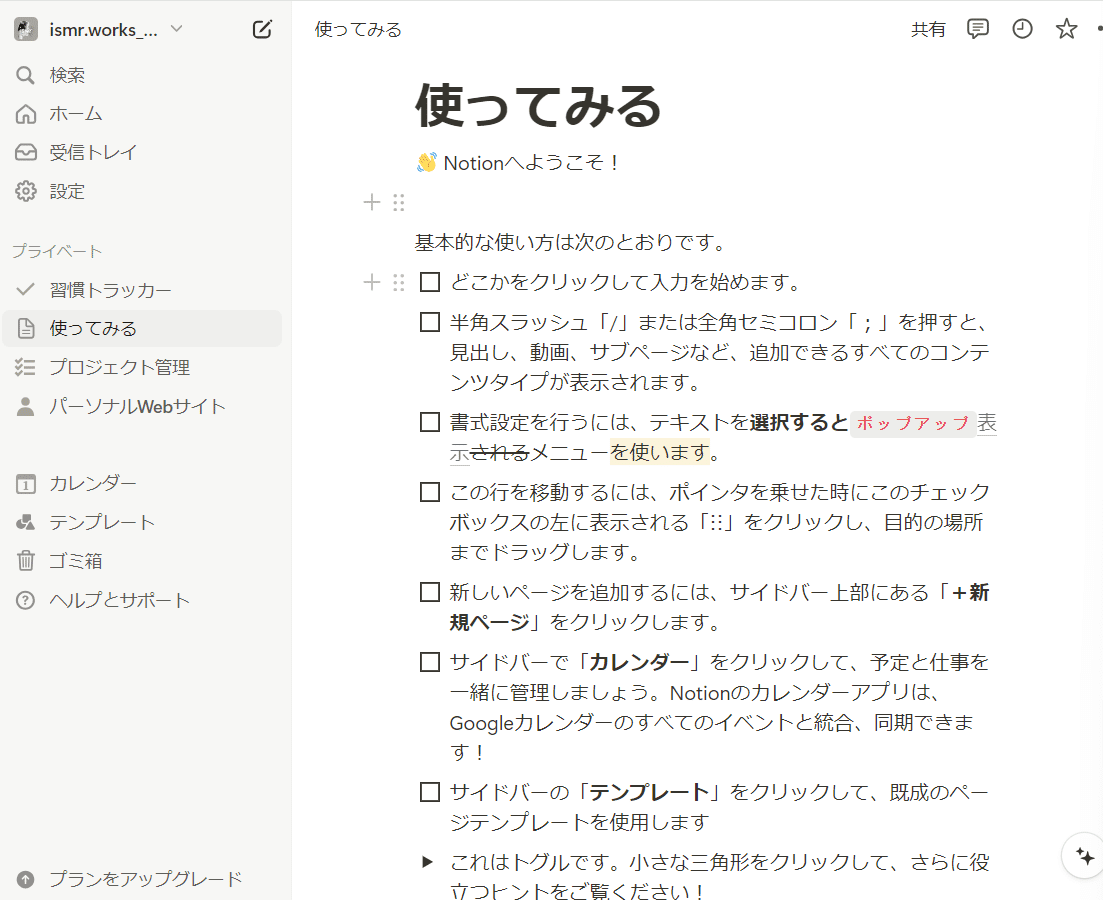Click the person icon beside パーソナルWebサイト
Viewport: 1103px width, 900px height.
pyautogui.click(x=25, y=406)
